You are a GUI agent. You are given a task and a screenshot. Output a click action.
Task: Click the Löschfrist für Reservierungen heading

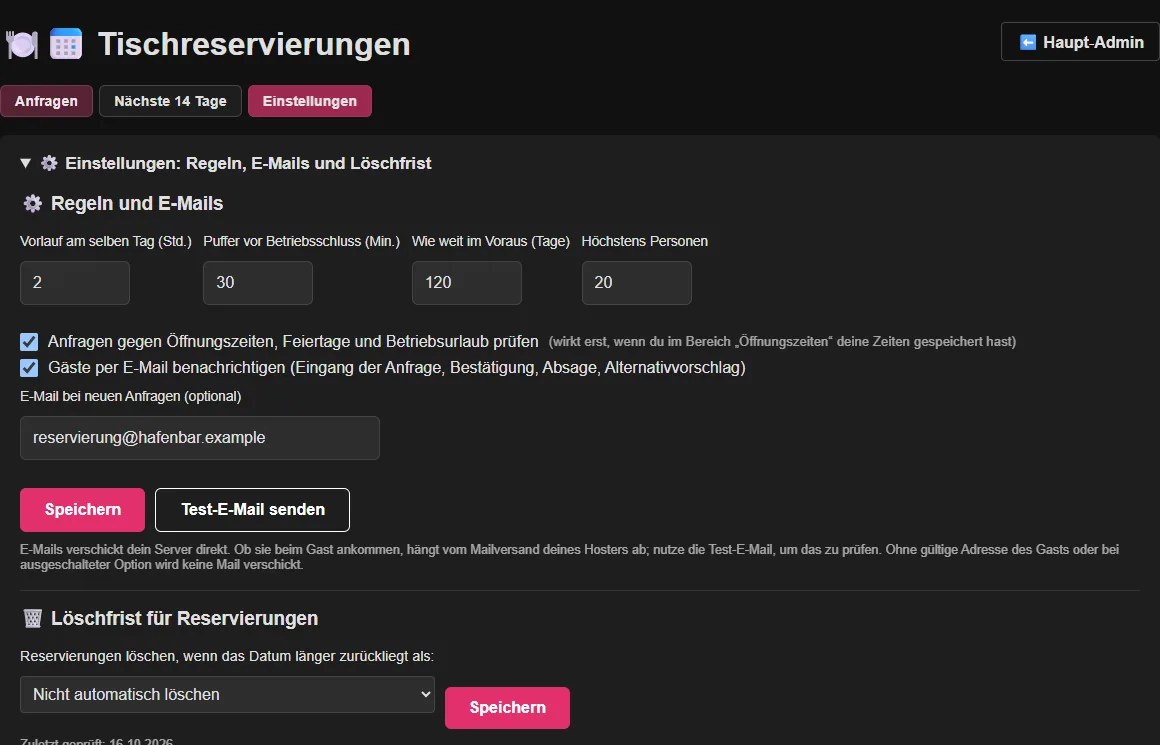pos(184,618)
